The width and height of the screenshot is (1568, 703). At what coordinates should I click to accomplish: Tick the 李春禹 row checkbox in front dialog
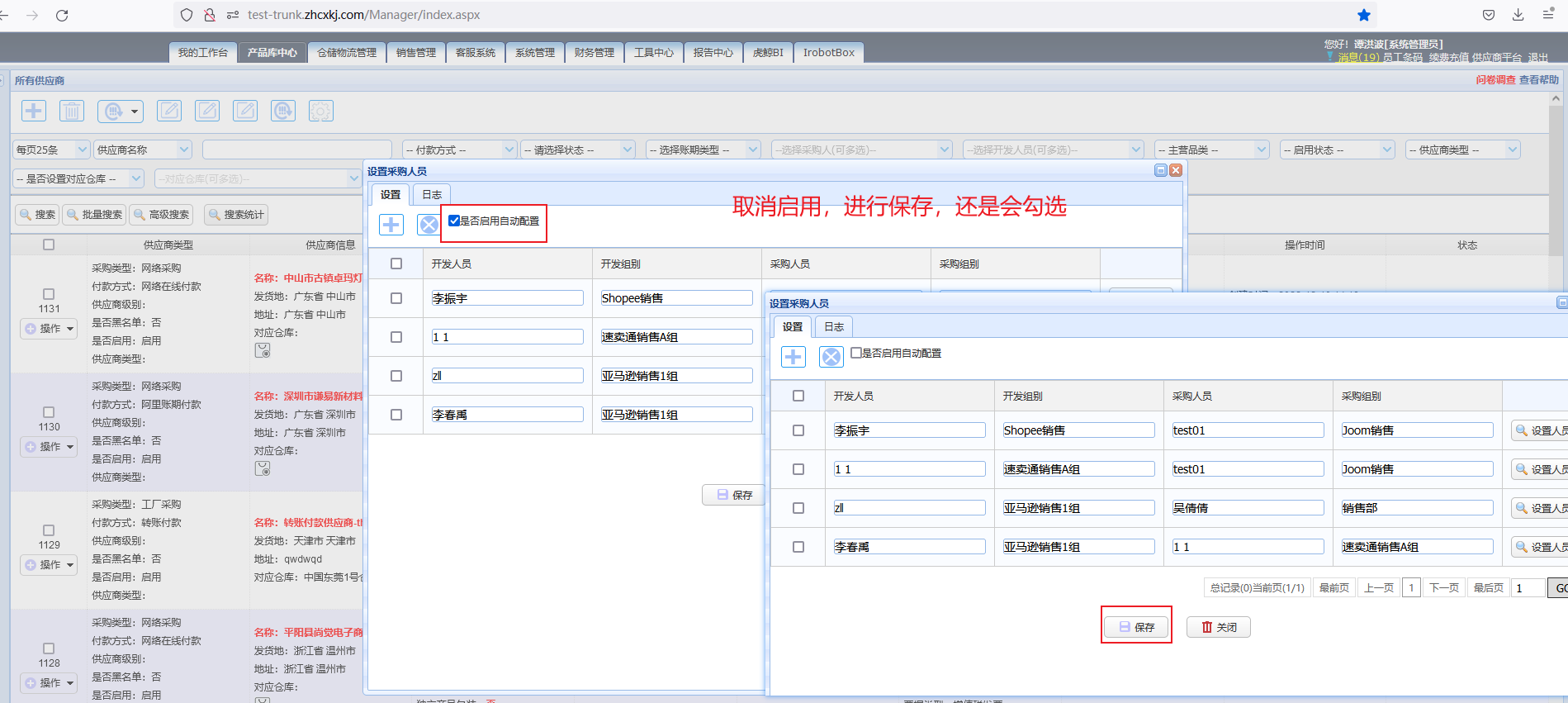pos(798,547)
